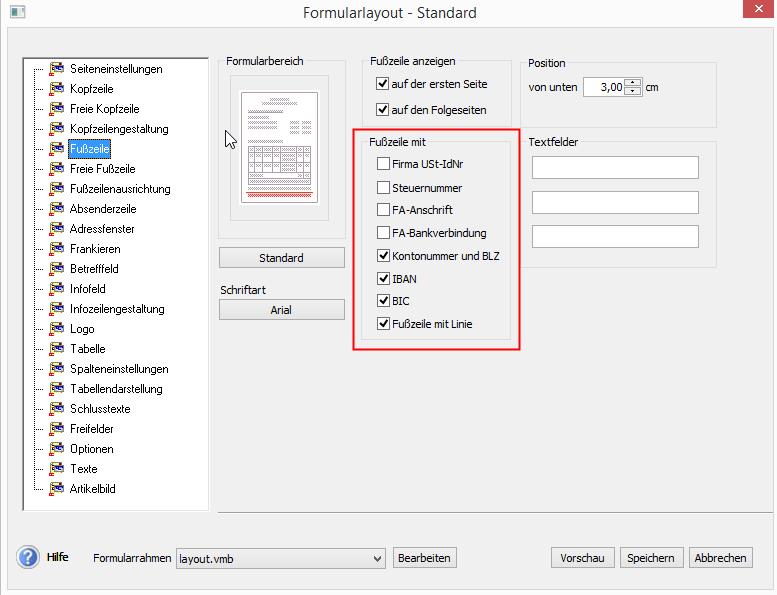
Task: Click the icon beside Frankieren
Action: (x=57, y=248)
